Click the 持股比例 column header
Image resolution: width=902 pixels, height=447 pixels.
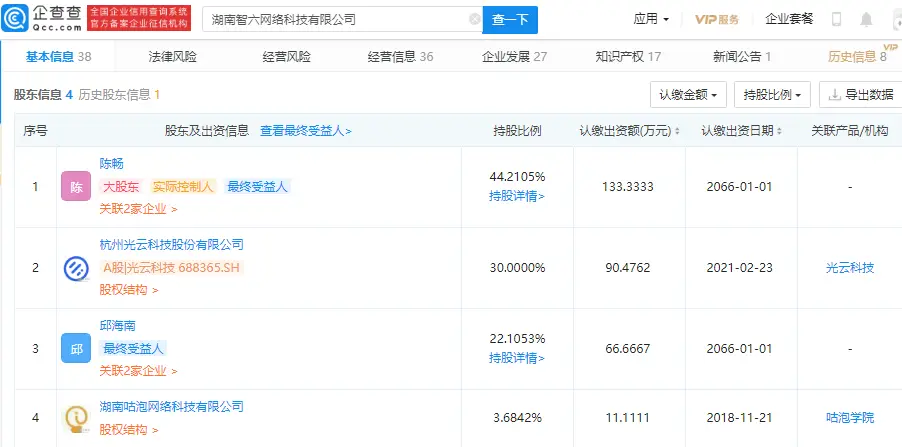(x=517, y=131)
